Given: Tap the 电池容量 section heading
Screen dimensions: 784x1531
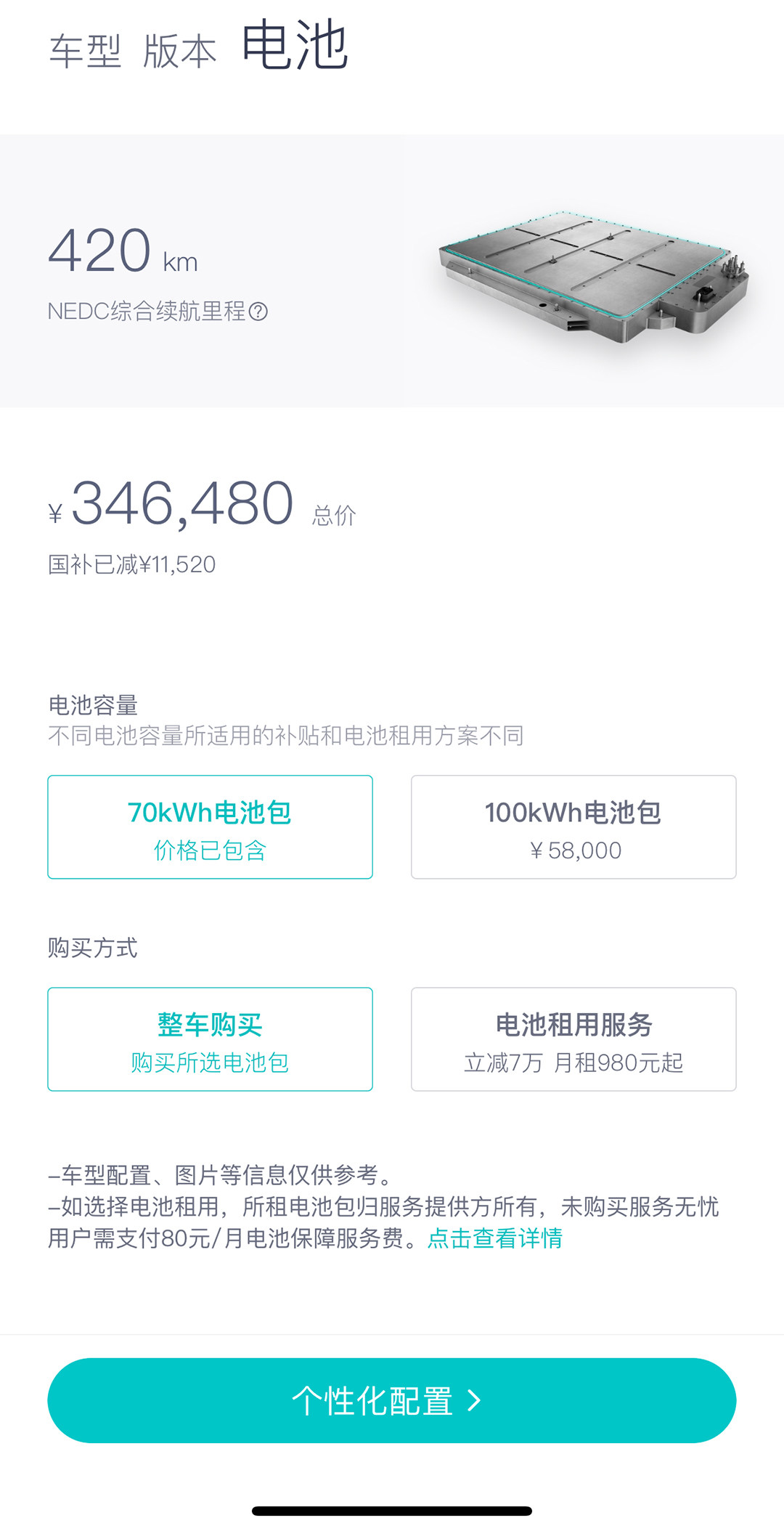Looking at the screenshot, I should 93,705.
